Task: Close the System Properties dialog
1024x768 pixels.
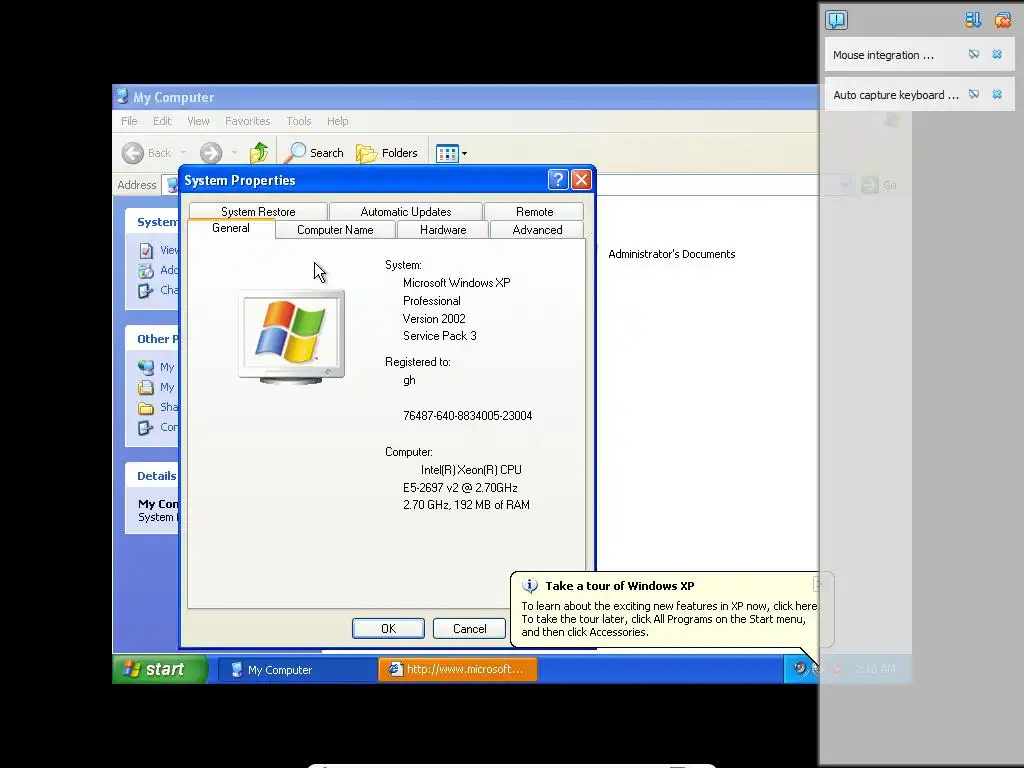Action: (x=581, y=180)
